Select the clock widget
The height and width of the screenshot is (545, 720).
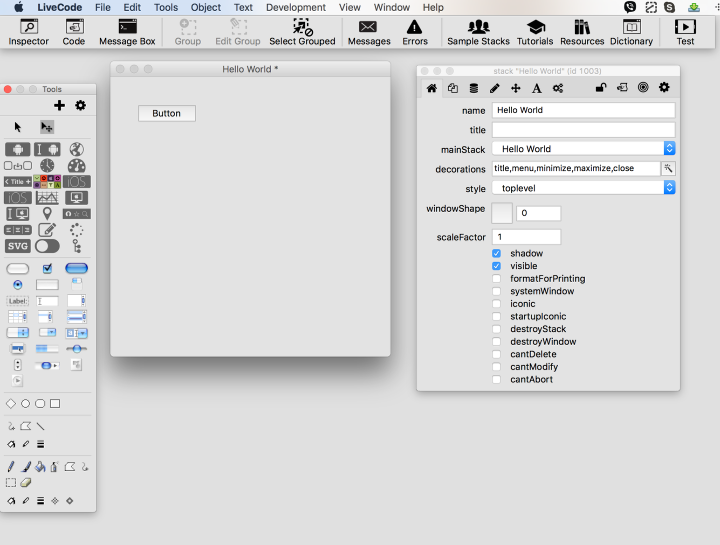[47, 165]
